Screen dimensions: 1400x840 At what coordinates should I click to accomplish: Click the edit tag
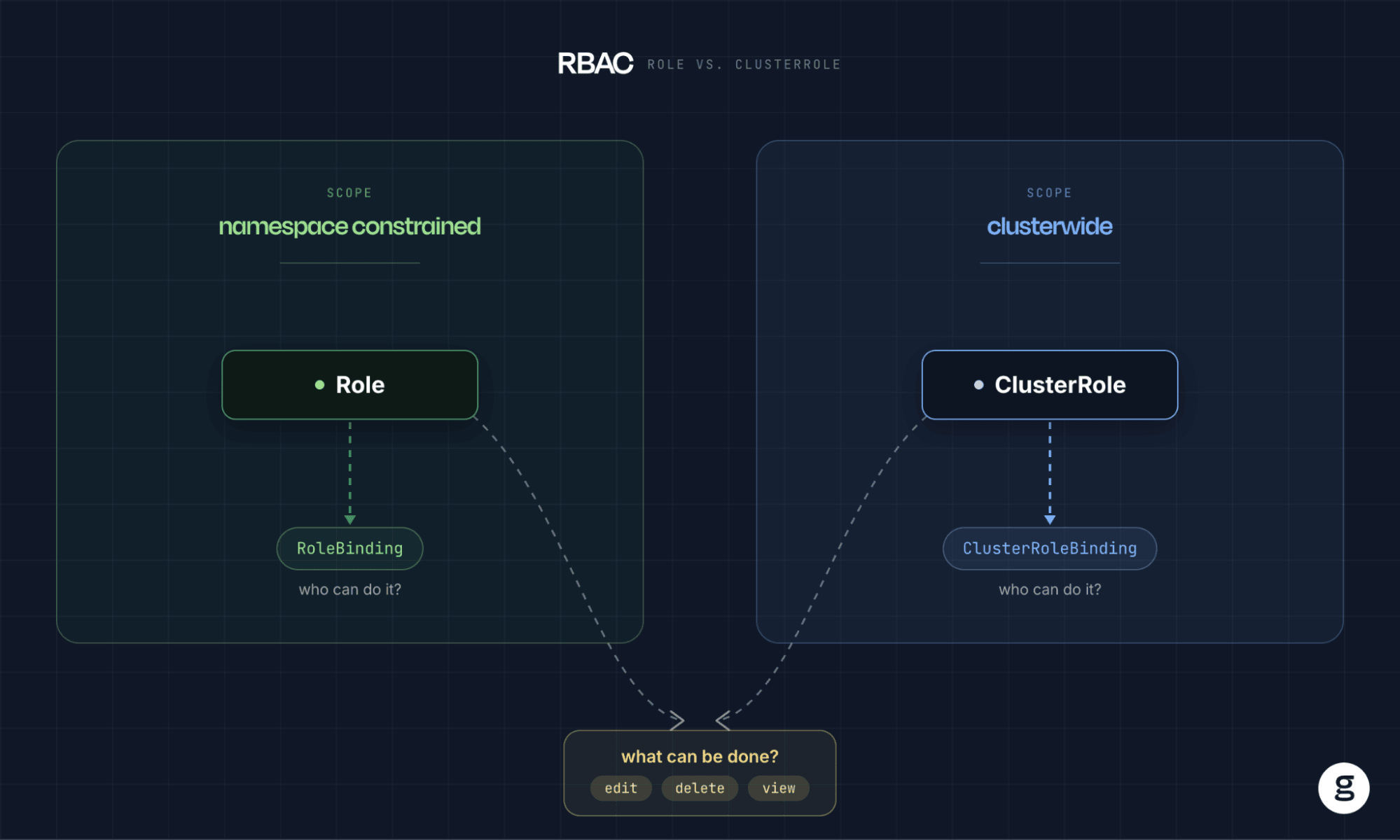(x=621, y=788)
